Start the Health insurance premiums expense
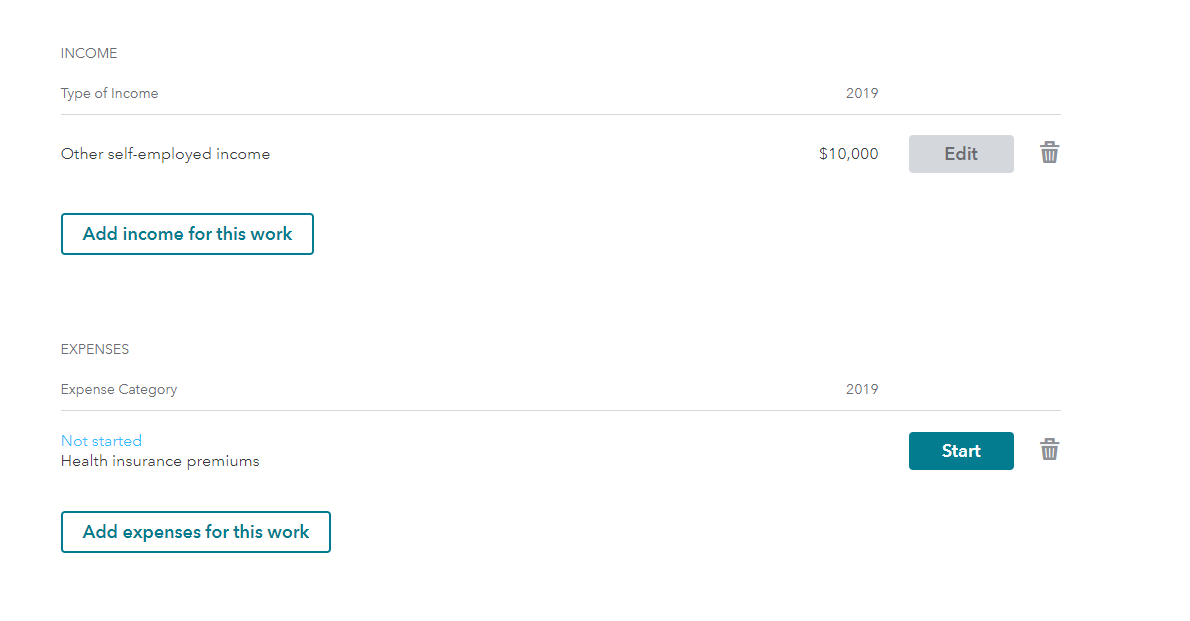 click(x=961, y=451)
